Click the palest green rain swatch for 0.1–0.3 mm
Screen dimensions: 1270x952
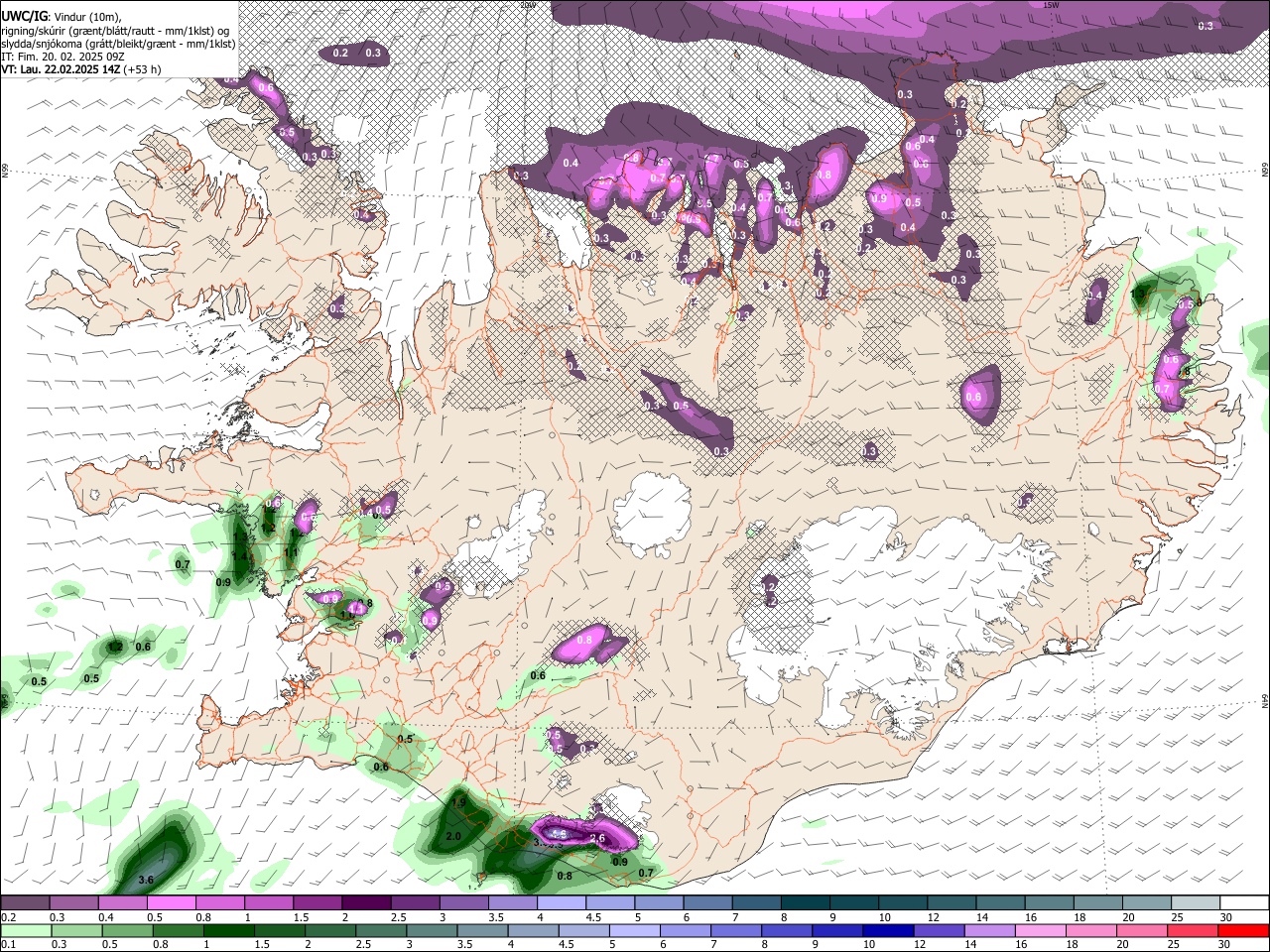tap(26, 931)
